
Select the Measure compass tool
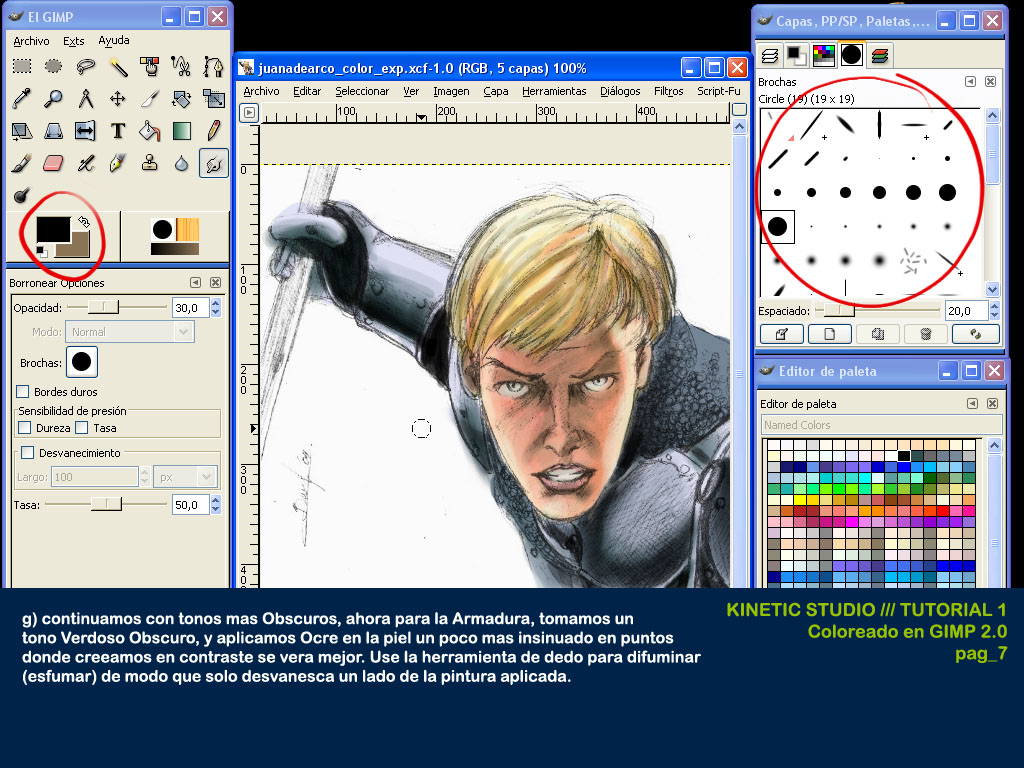point(86,99)
